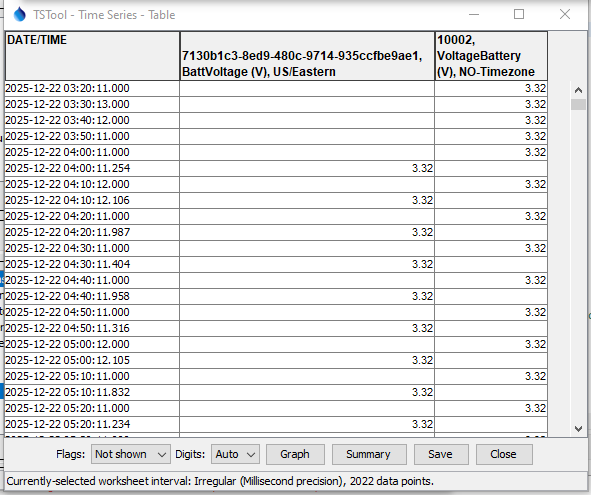
Task: Minimize the Time Series Table window
Action: tap(474, 14)
